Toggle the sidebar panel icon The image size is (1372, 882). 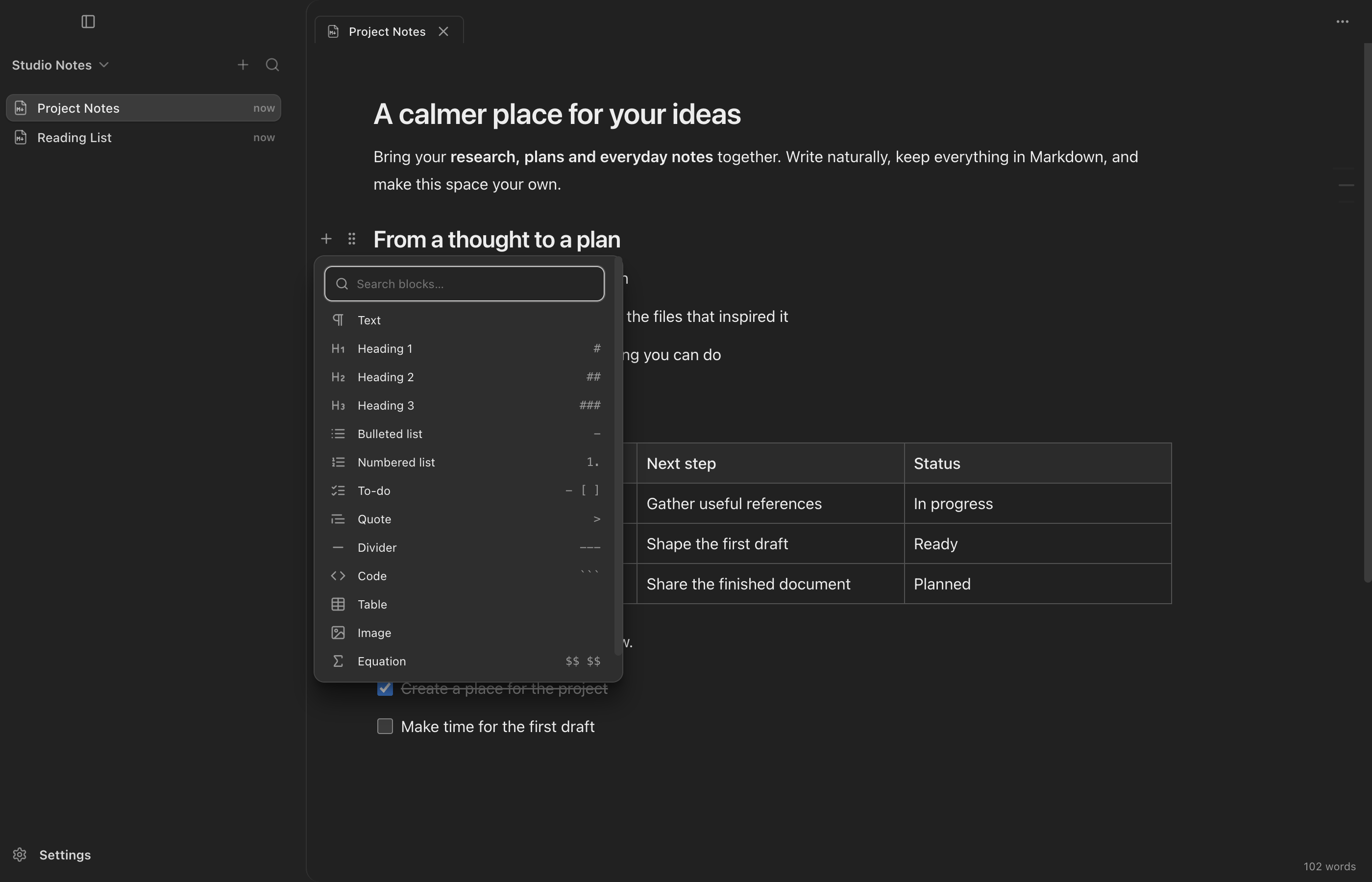click(88, 22)
